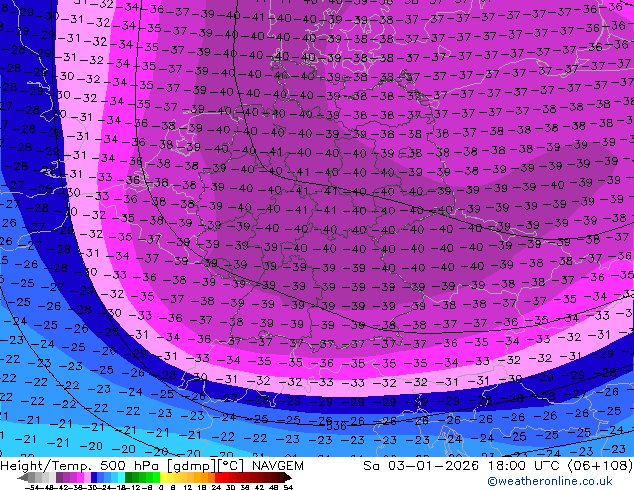Click the NAVGEM model label
Viewport: 634px width, 490px height.
(277, 466)
